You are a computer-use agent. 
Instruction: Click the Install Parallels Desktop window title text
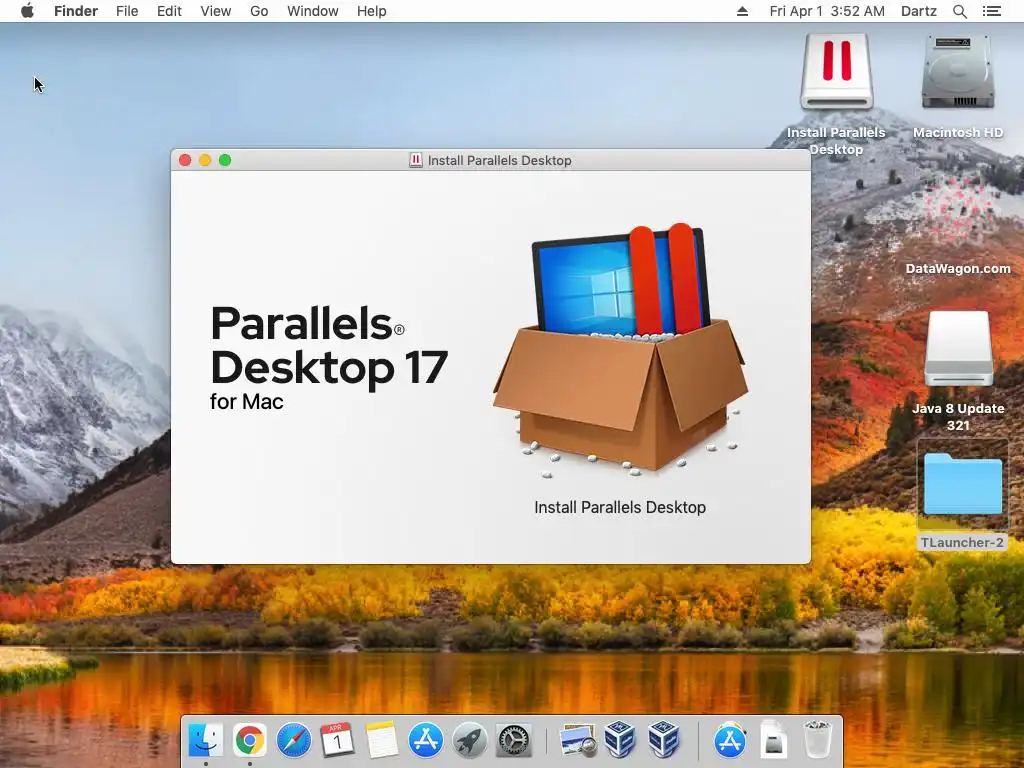point(500,161)
